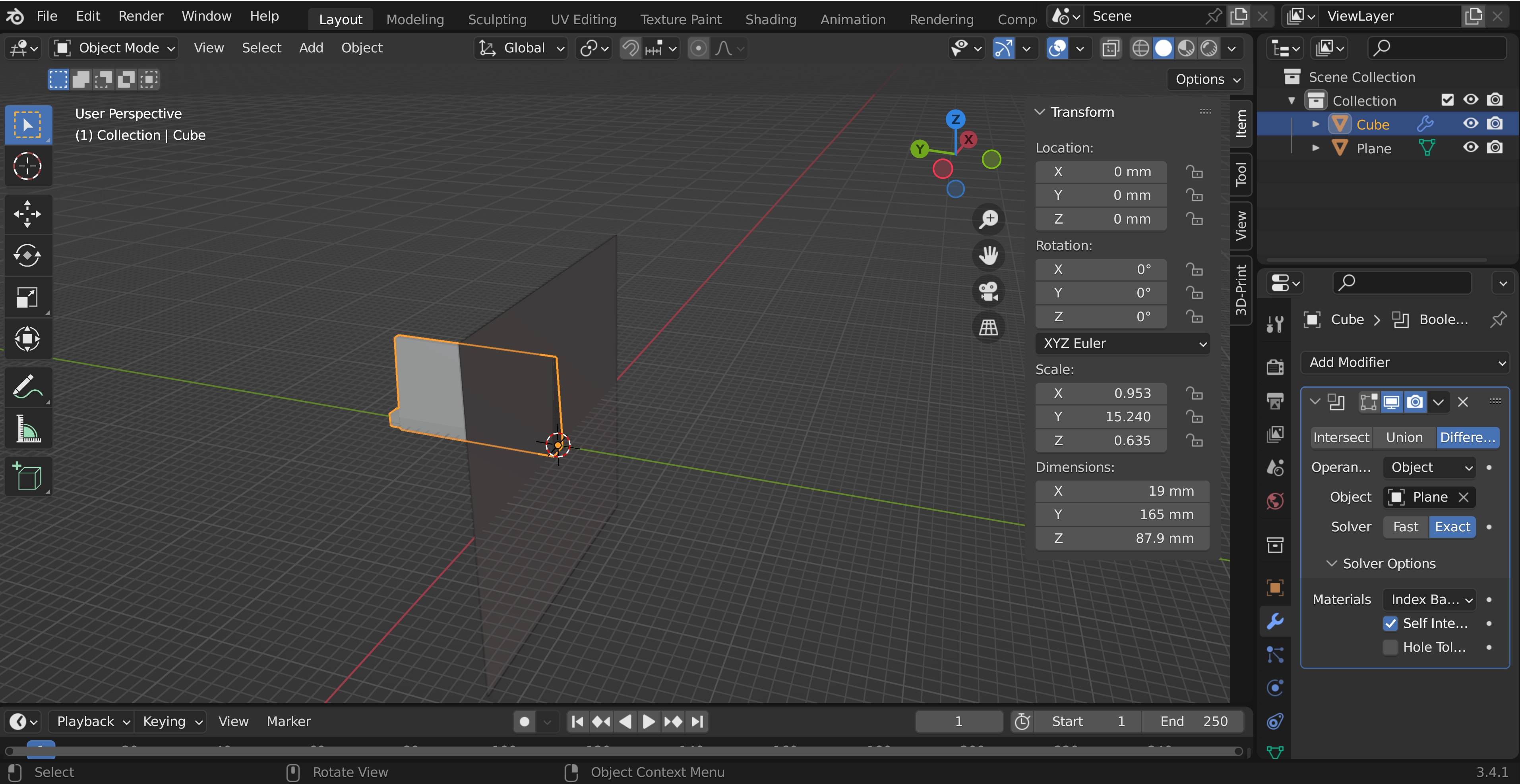
Task: Select the Measure tool
Action: 27,429
